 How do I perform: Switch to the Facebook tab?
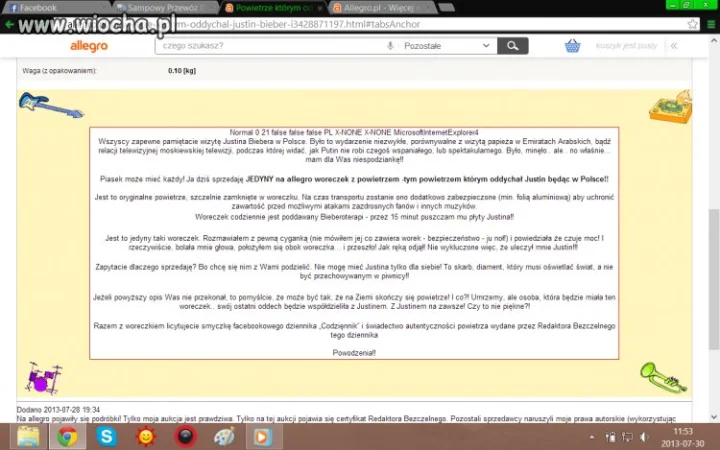pos(56,8)
